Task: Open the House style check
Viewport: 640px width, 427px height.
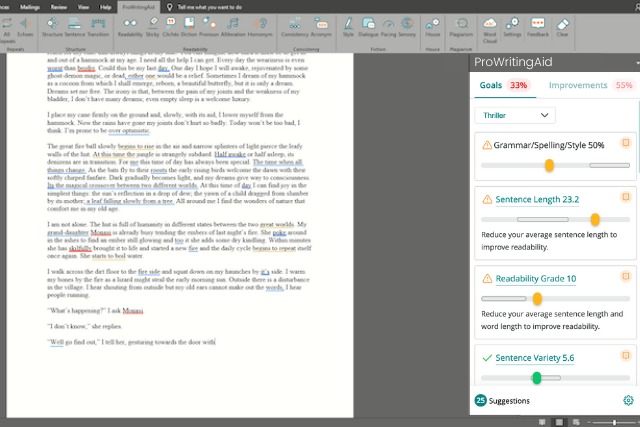Action: point(433,28)
